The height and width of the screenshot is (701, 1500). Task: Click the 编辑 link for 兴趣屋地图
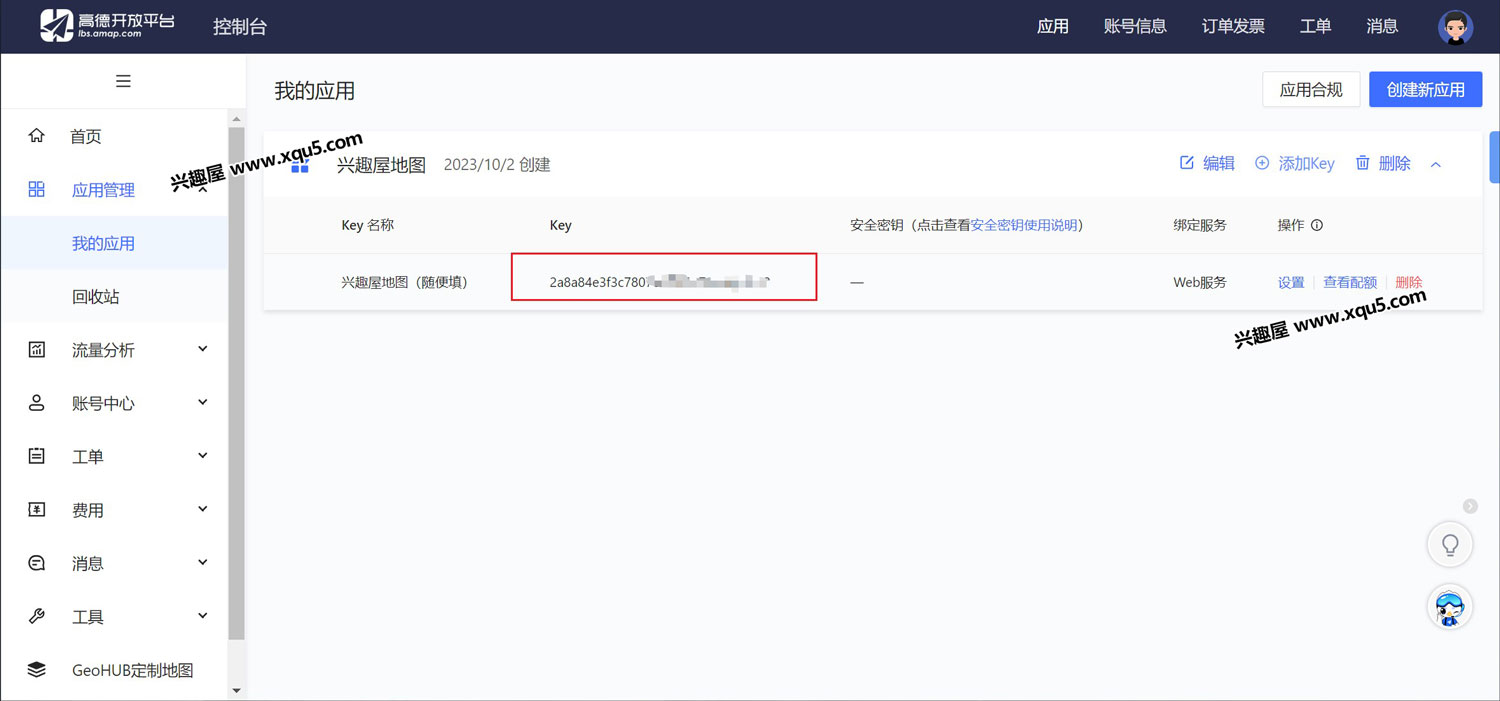[1219, 163]
